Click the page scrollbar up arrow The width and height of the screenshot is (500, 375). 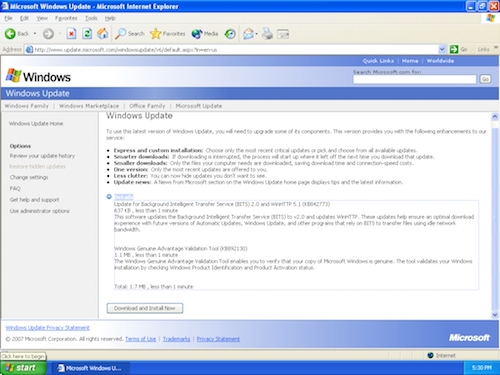point(495,117)
